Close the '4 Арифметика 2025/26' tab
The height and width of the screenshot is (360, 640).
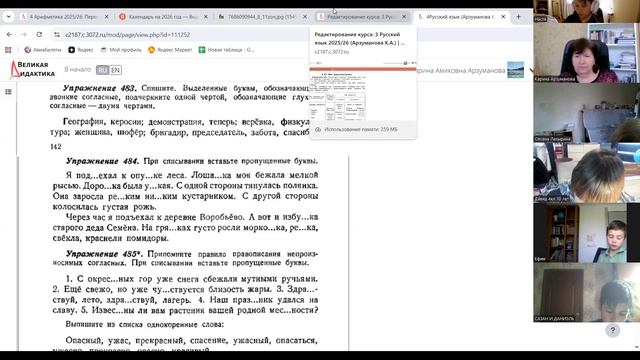107,17
